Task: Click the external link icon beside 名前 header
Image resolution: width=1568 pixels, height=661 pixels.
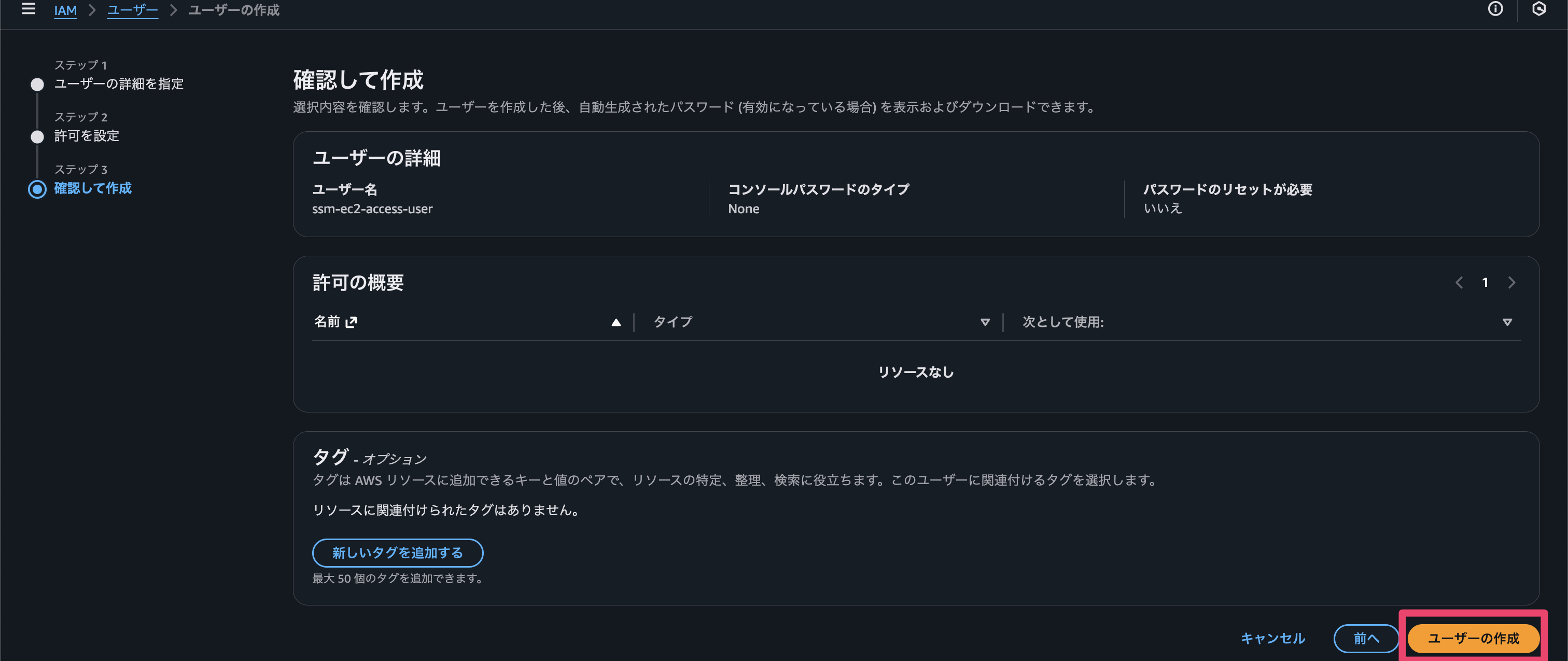Action: (351, 322)
